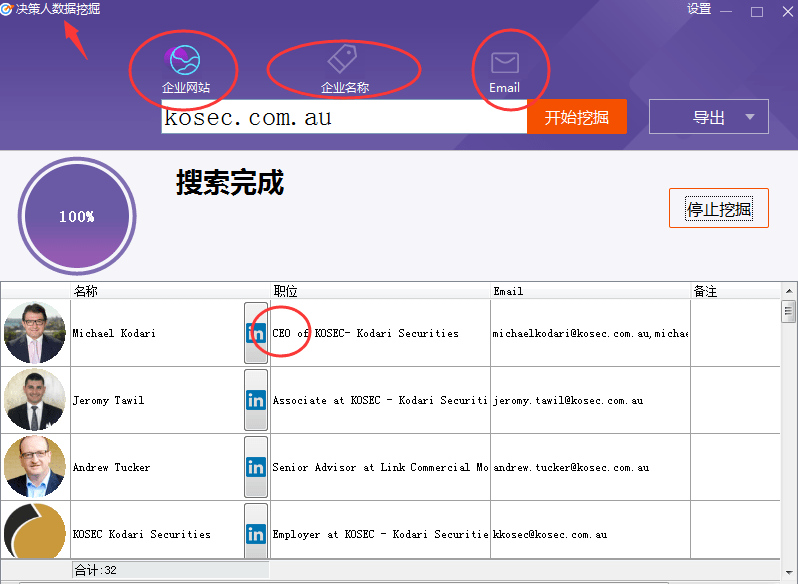Select the 企业名称 tag icon
The height and width of the screenshot is (584, 798).
point(344,59)
